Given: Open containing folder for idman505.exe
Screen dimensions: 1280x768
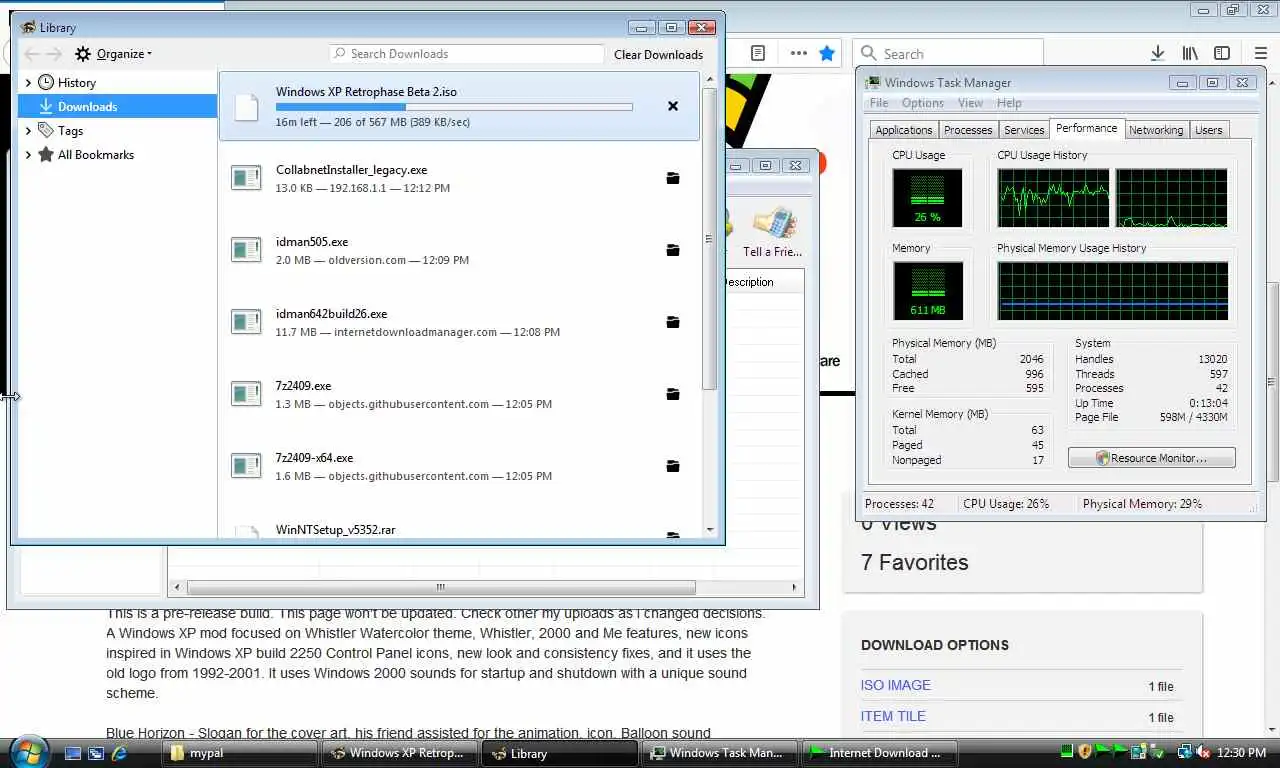Looking at the screenshot, I should click(673, 250).
